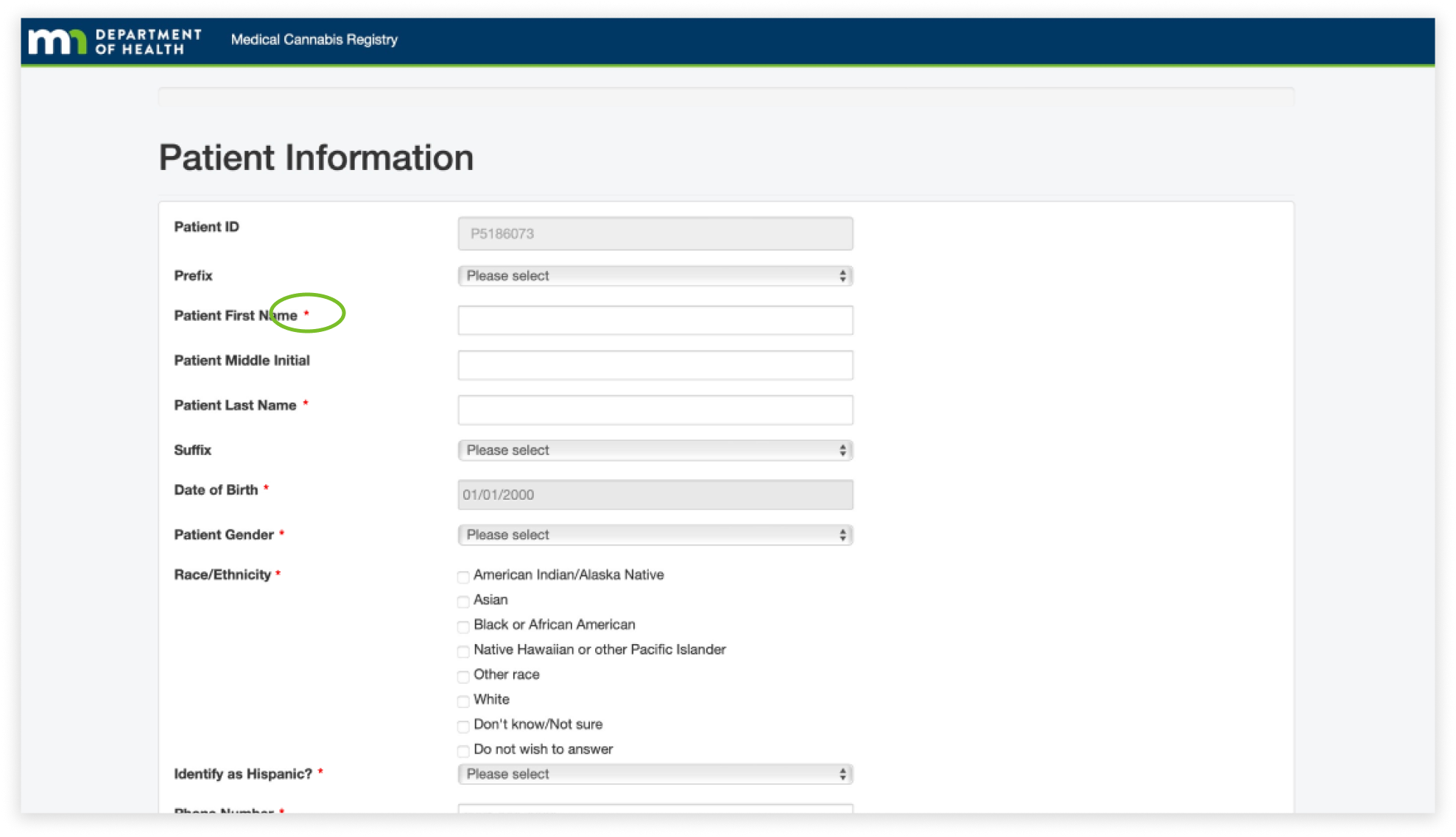Click the Patient Information heading

tap(316, 158)
